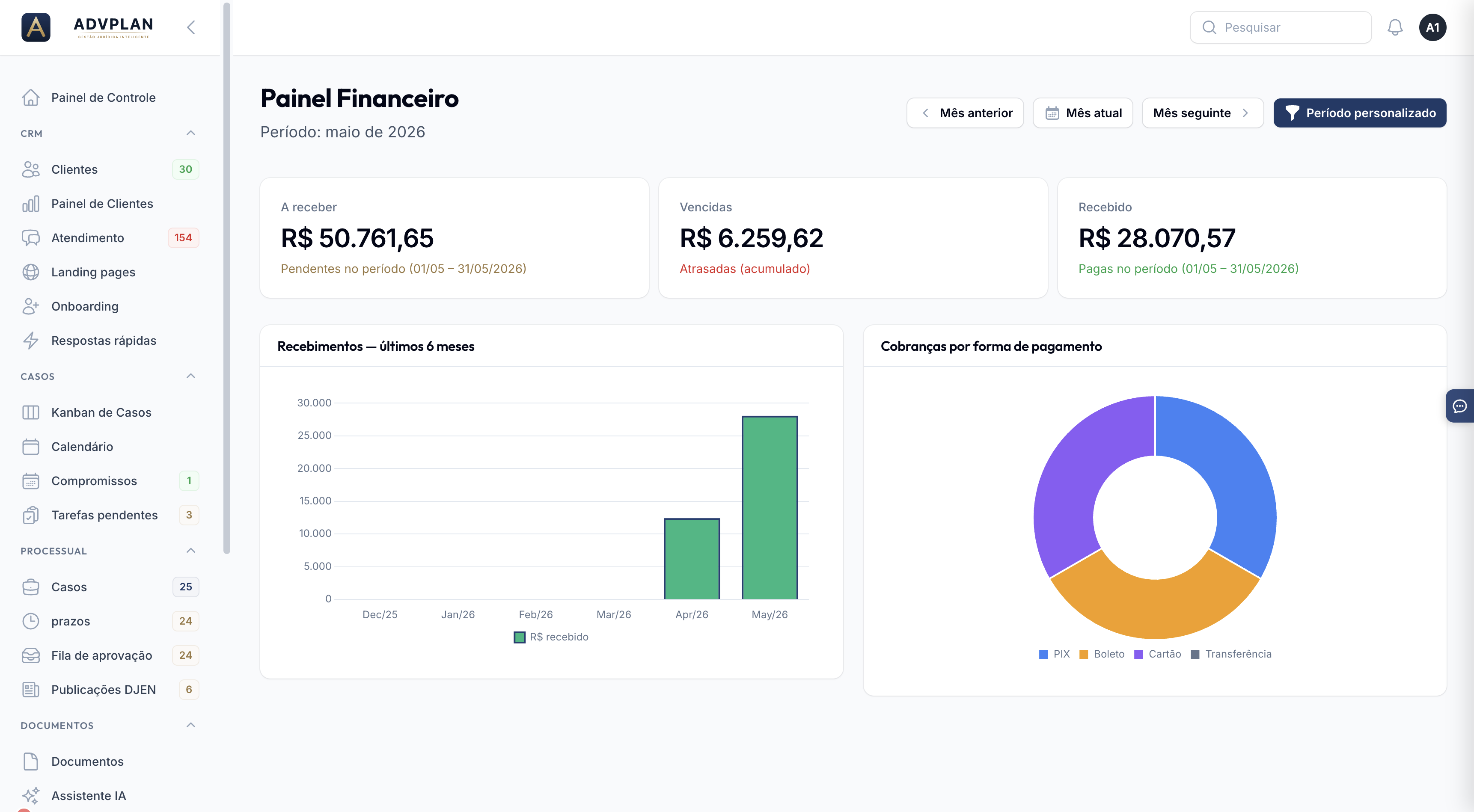Click the Assistente IA sparkle icon

[x=31, y=795]
